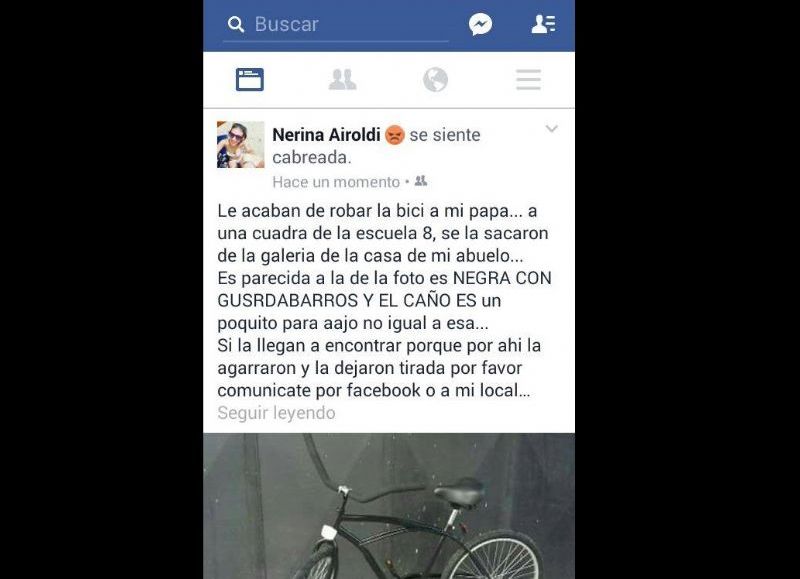Click 'se siente cabreada' feeling text
This screenshot has height=579, width=800.
tap(377, 146)
